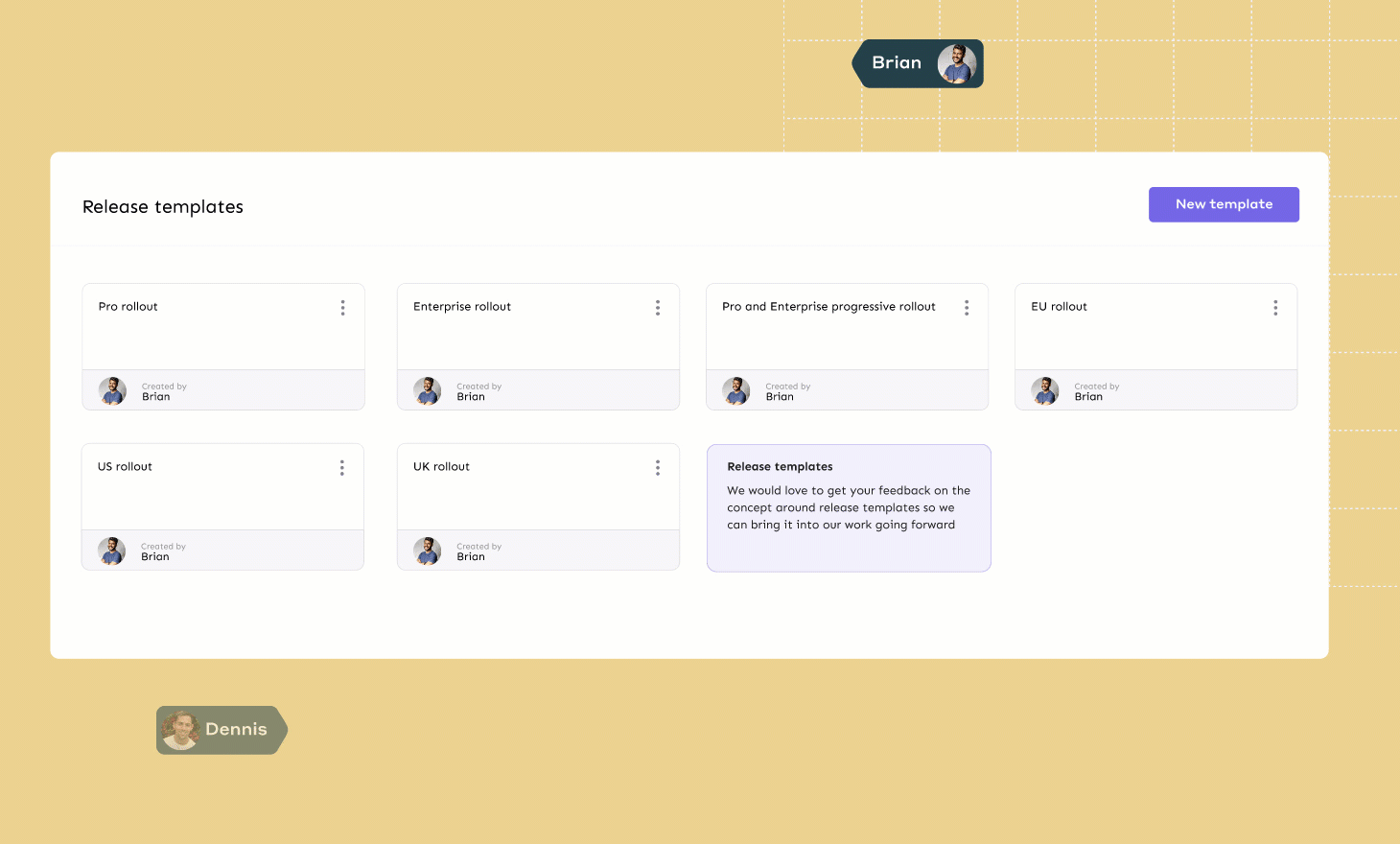Open the US rollout template
1400x844 pixels.
pyautogui.click(x=126, y=467)
